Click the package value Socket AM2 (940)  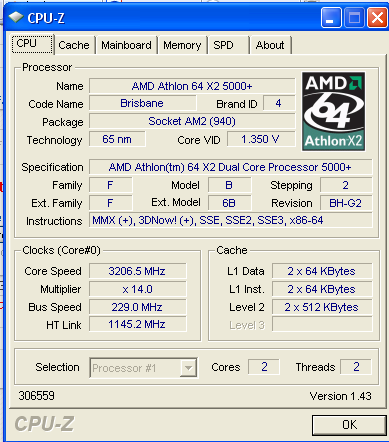click(192, 121)
